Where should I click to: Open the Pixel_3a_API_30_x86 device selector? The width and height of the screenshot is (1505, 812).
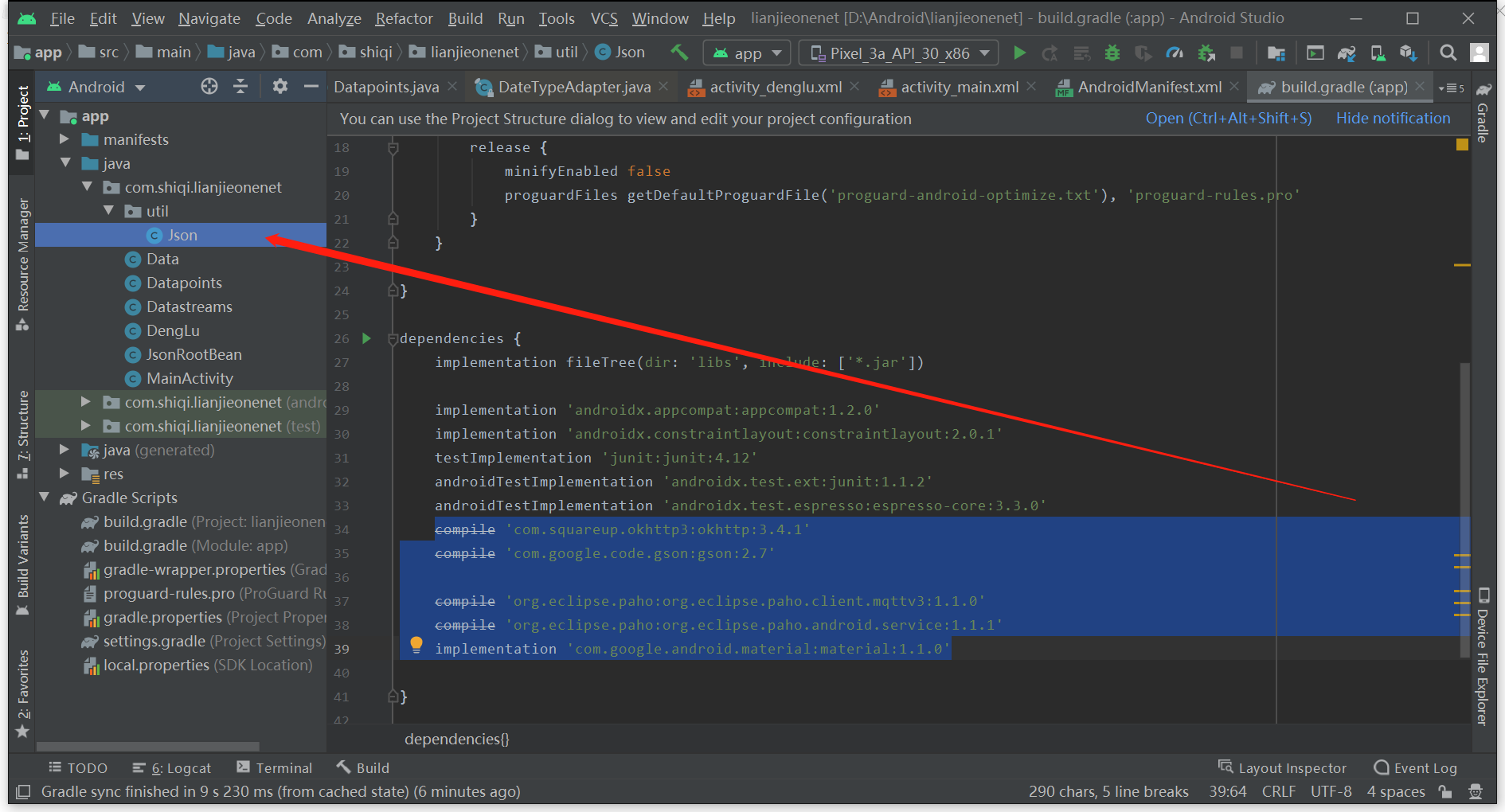[897, 53]
